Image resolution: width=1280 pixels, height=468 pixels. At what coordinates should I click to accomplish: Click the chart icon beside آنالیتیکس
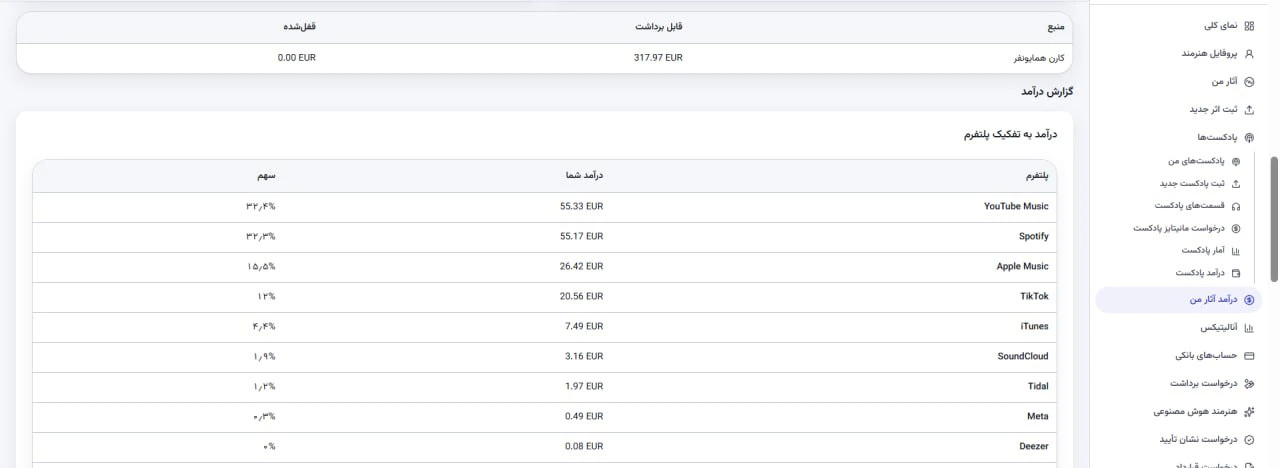[1248, 328]
